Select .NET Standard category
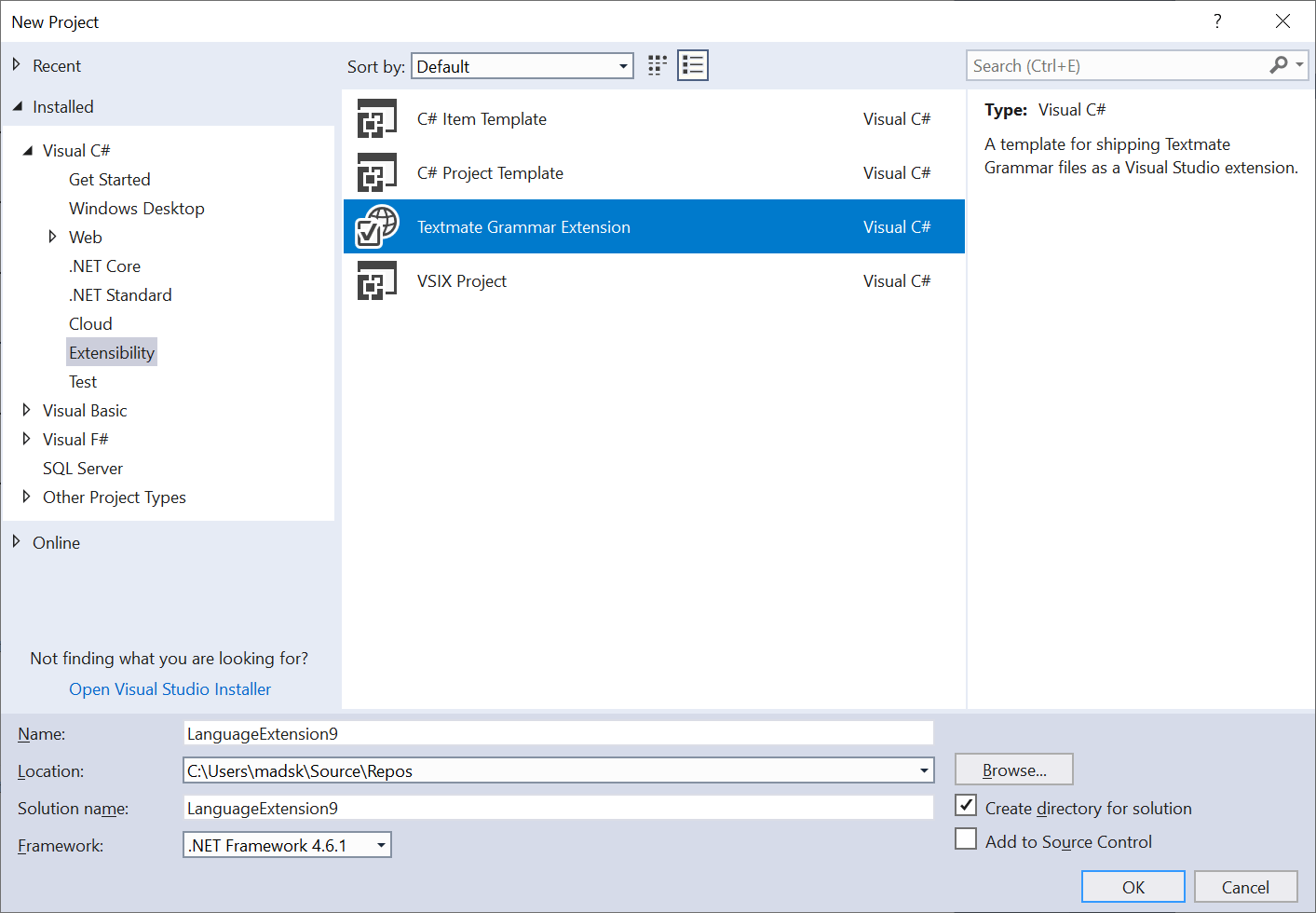The height and width of the screenshot is (913, 1316). [x=120, y=294]
